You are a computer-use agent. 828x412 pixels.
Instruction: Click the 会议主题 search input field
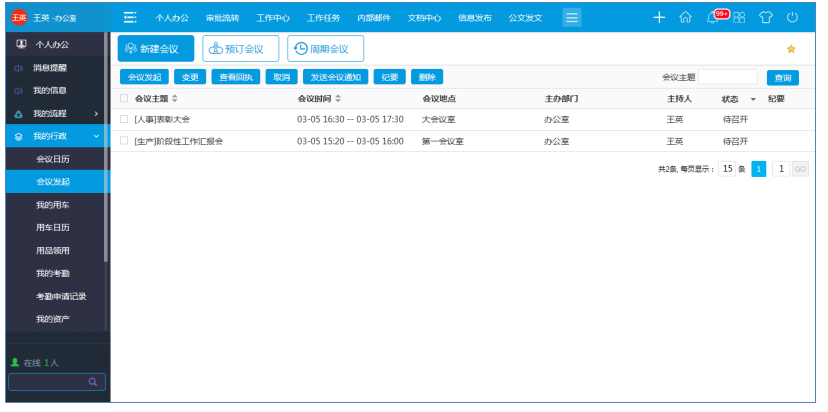pyautogui.click(x=727, y=77)
